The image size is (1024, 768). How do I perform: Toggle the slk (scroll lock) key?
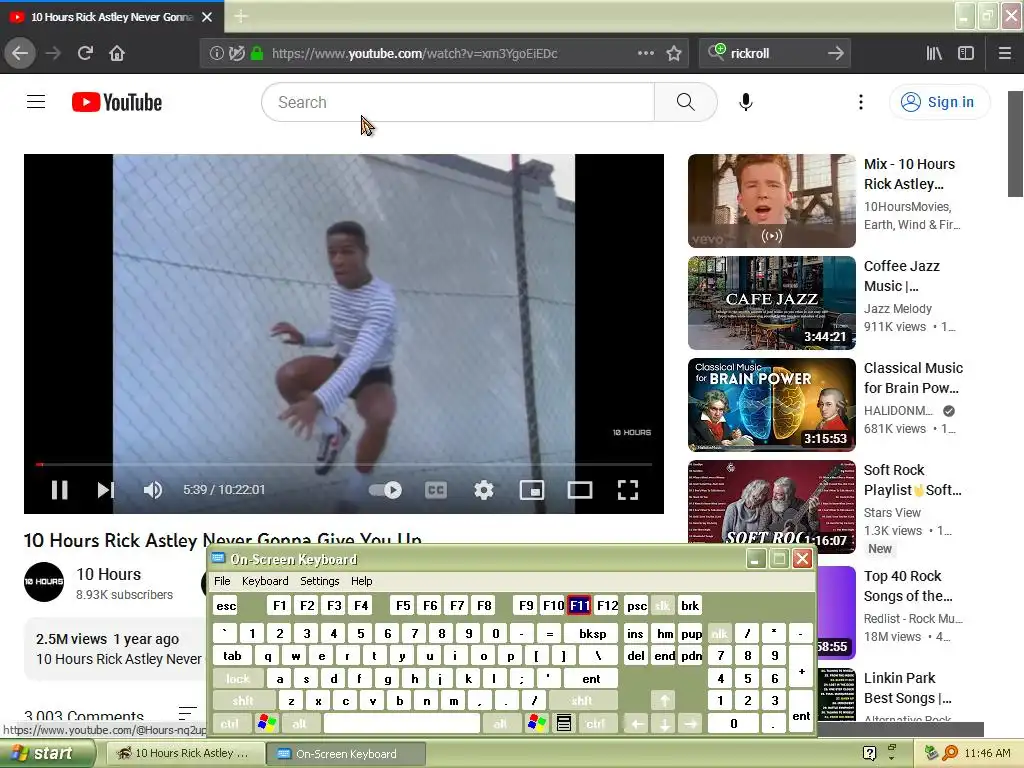pyautogui.click(x=662, y=605)
